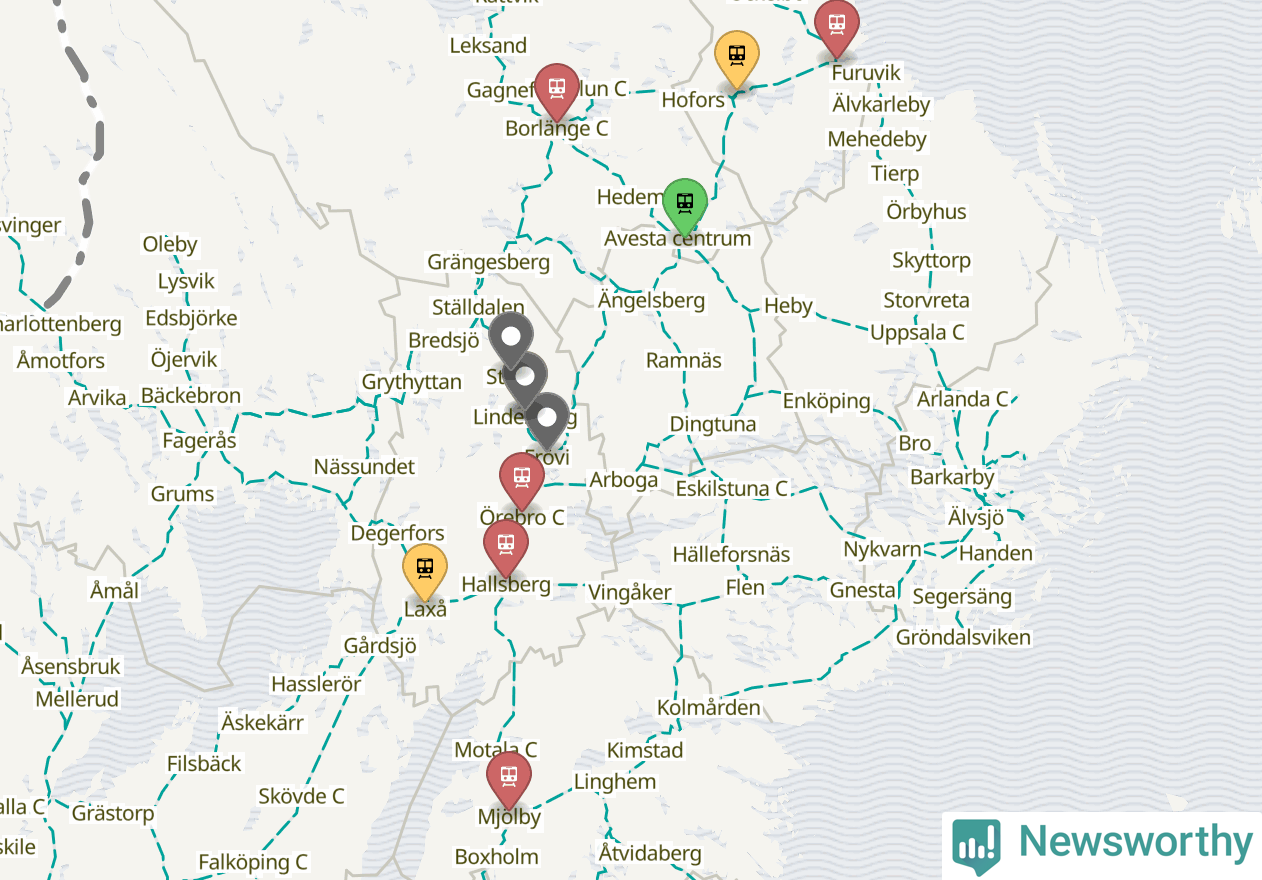Image resolution: width=1262 pixels, height=880 pixels.
Task: Open the red train marker at Hallsberg
Action: click(x=505, y=547)
